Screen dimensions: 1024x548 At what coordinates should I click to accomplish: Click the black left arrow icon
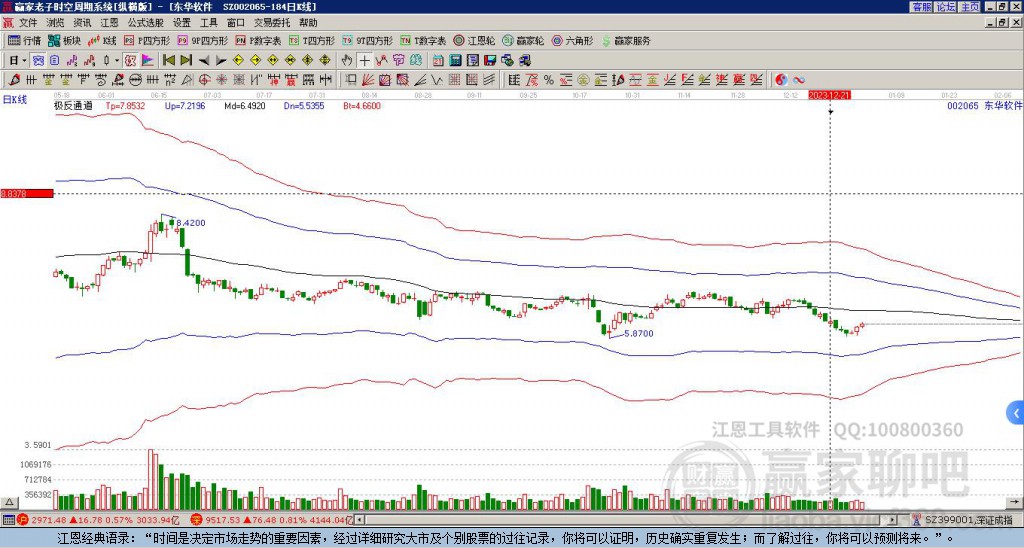[x=204, y=61]
